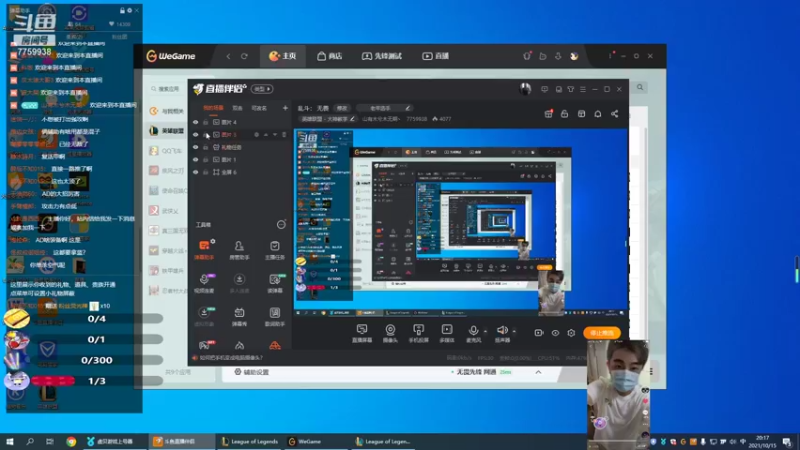Open the mode pill next to the 直播伴侣 logo
Viewport: 800px width, 450px height.
(262, 89)
